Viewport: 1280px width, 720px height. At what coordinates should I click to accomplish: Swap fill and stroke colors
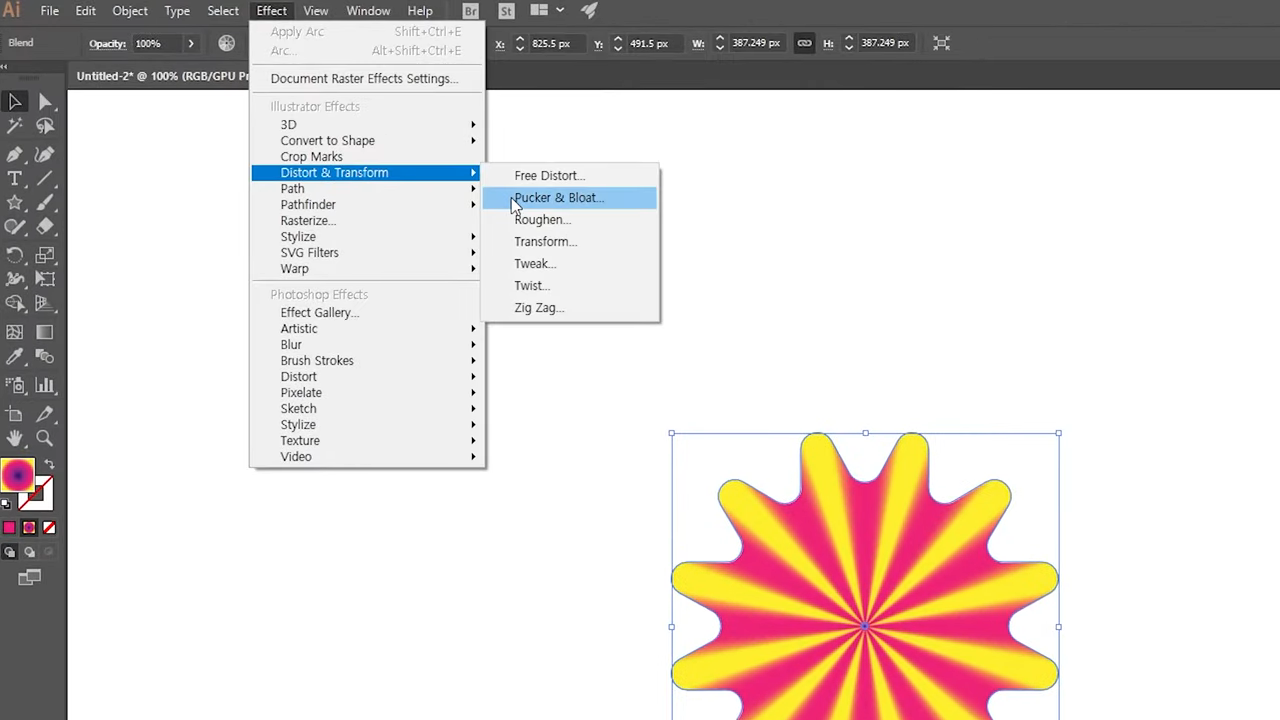(49, 465)
